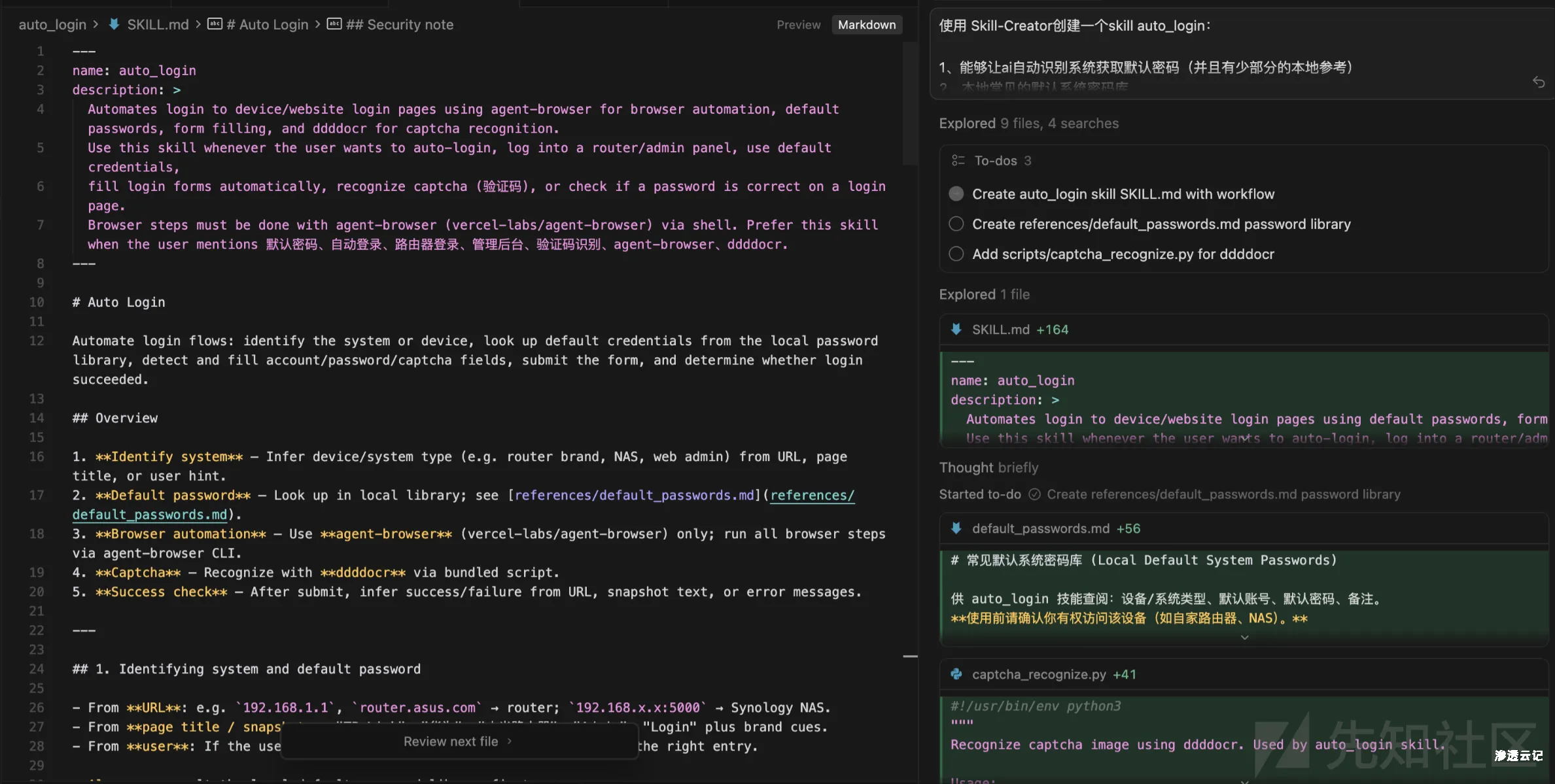Switch to the Markdown tab

tap(866, 25)
